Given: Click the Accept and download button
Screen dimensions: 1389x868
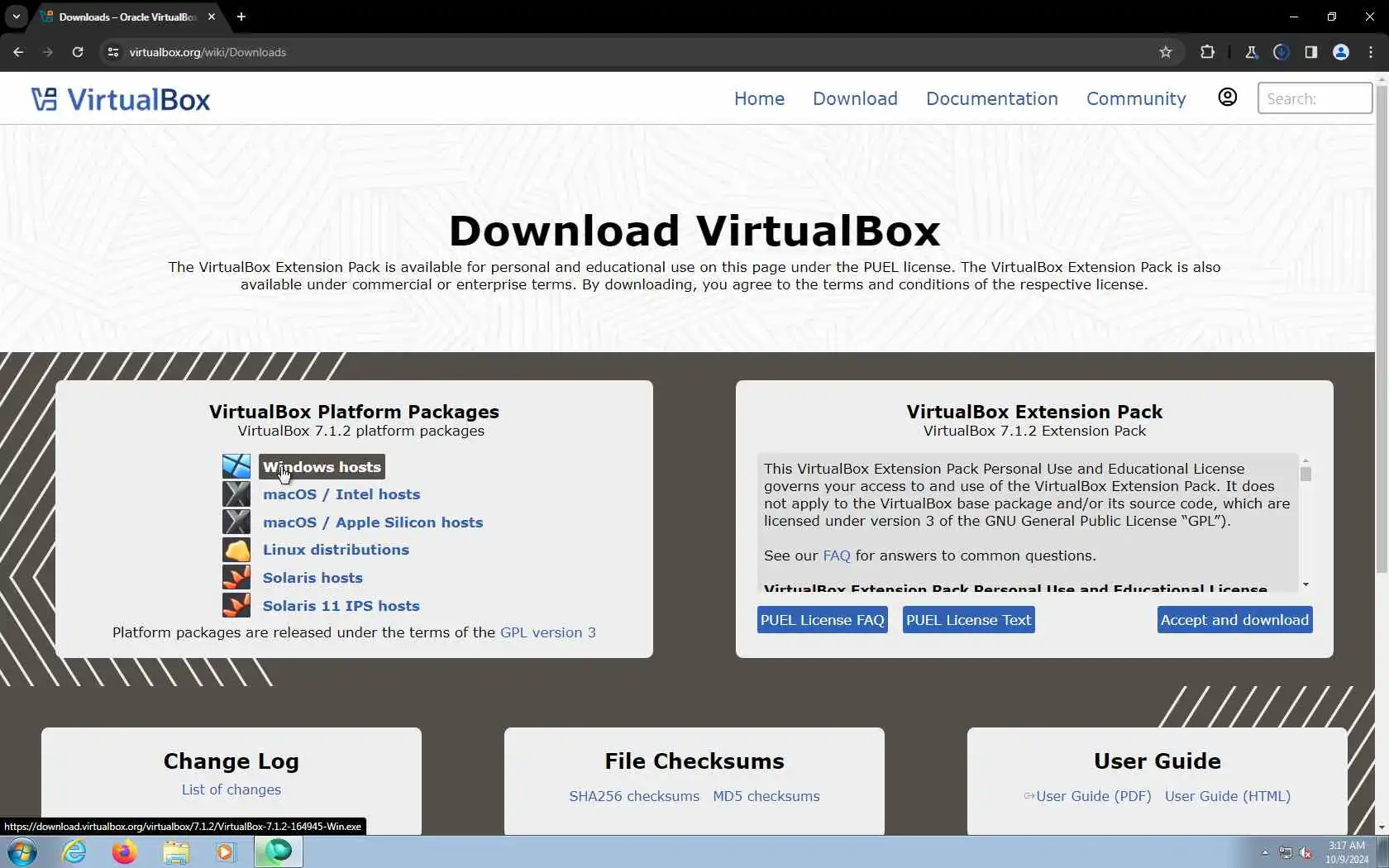Looking at the screenshot, I should [1235, 620].
